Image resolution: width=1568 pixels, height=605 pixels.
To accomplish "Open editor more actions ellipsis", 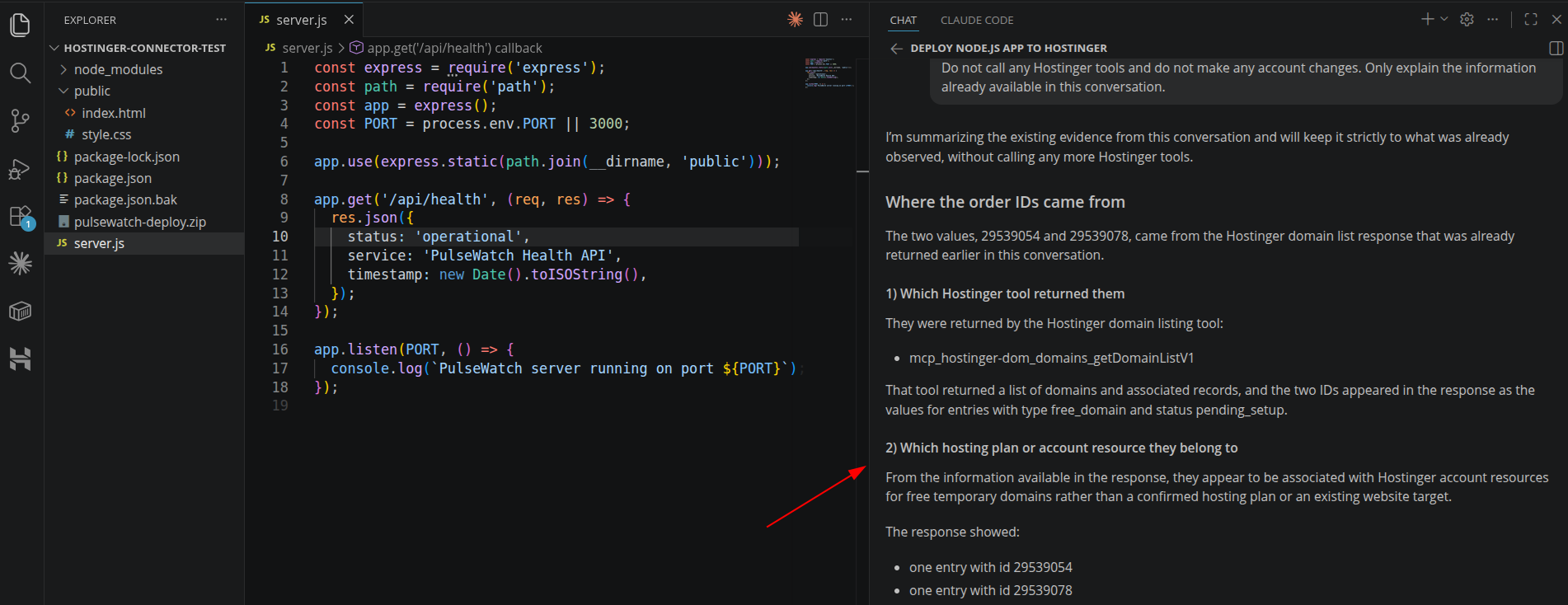I will pyautogui.click(x=847, y=20).
